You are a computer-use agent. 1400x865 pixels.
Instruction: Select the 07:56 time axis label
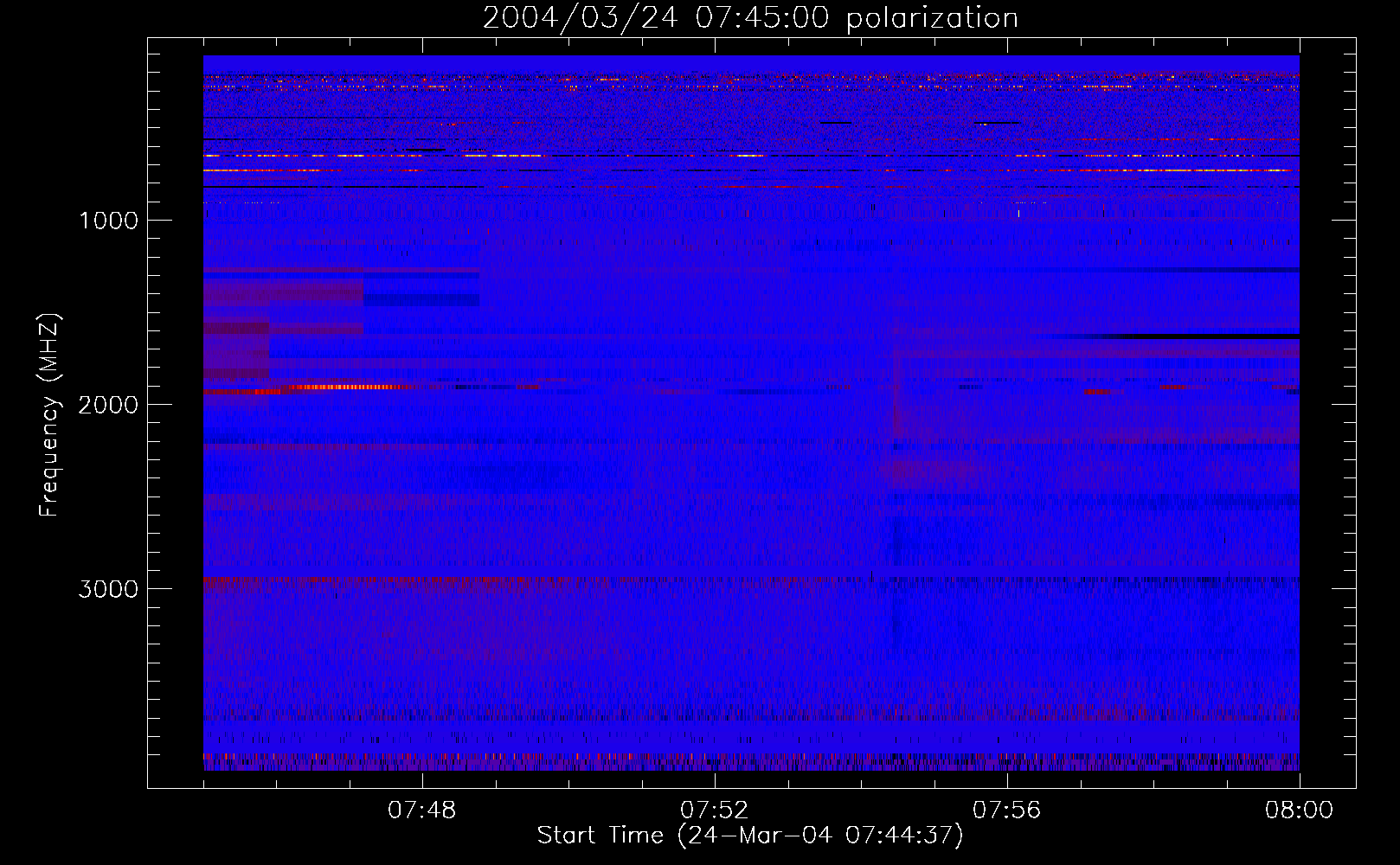(x=1007, y=811)
